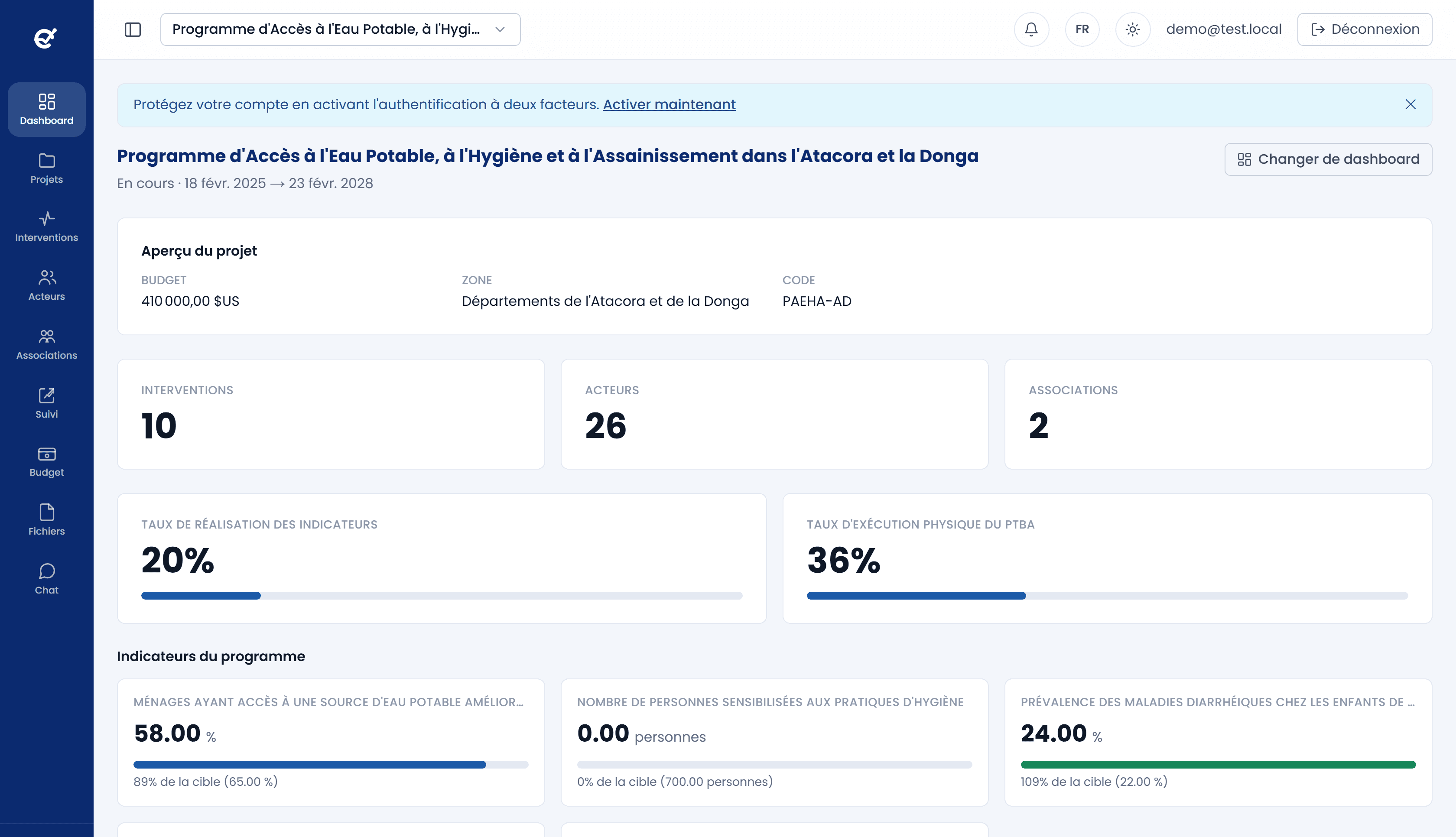Open the Chat section

(x=46, y=579)
